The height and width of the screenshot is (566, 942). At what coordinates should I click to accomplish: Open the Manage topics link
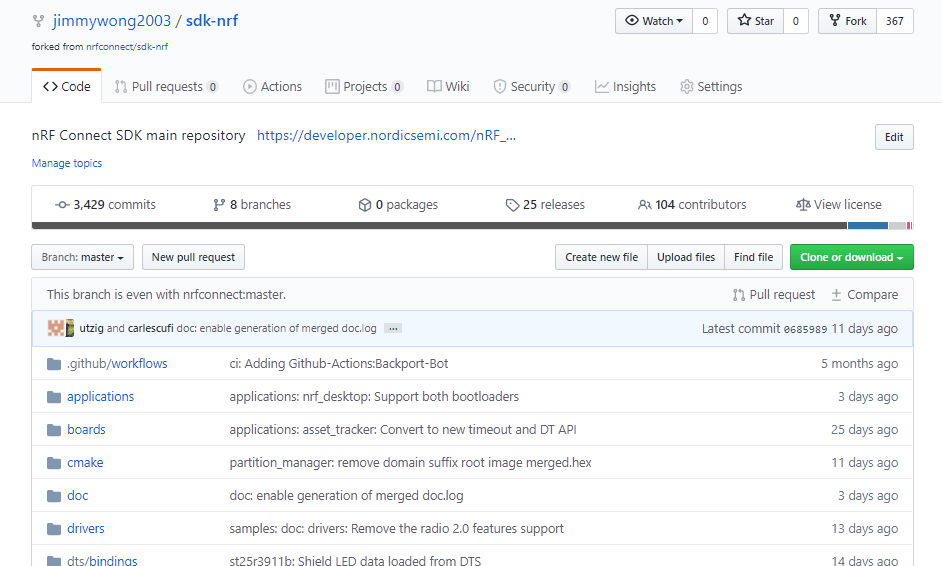[67, 163]
